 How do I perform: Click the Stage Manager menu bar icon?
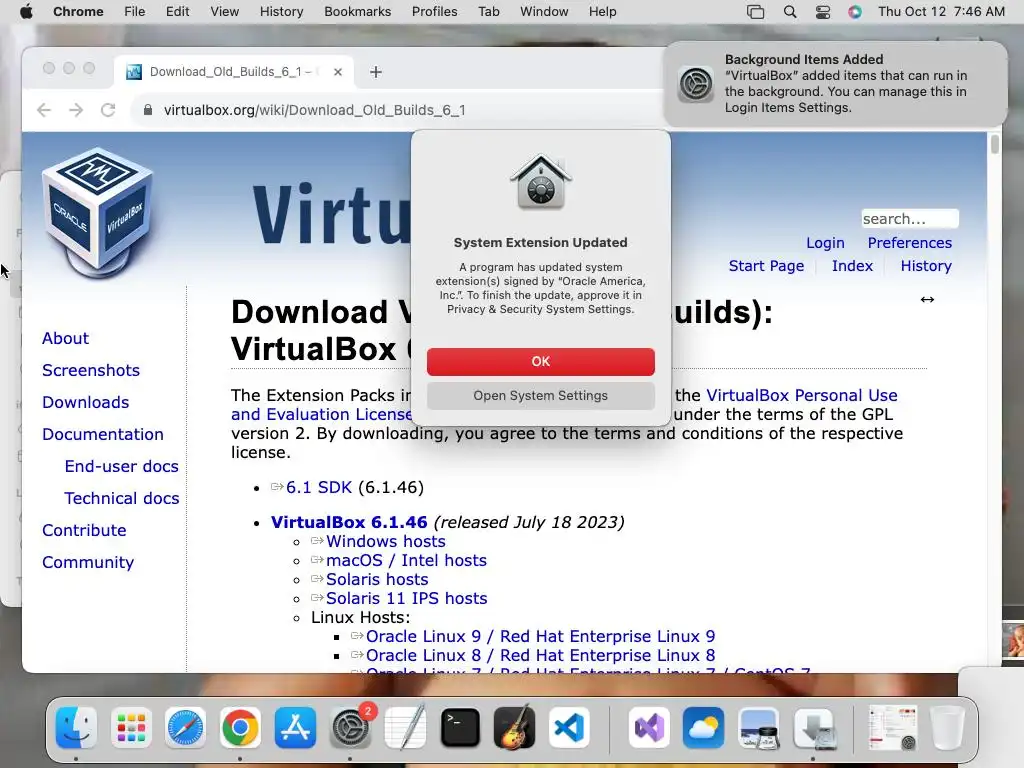click(x=755, y=12)
